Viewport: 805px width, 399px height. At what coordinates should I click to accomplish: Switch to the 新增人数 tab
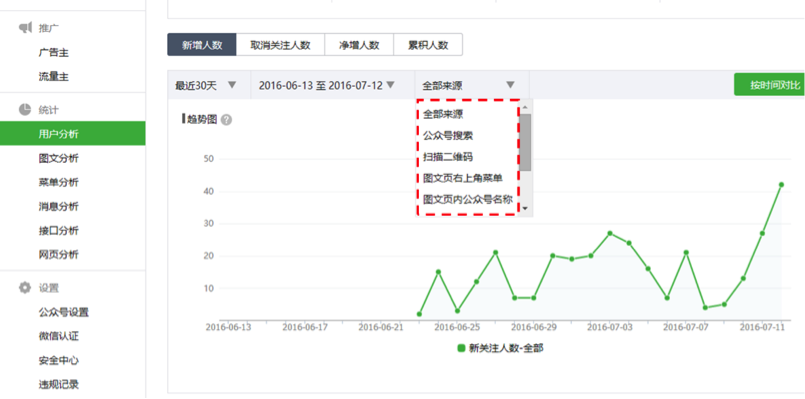click(202, 45)
